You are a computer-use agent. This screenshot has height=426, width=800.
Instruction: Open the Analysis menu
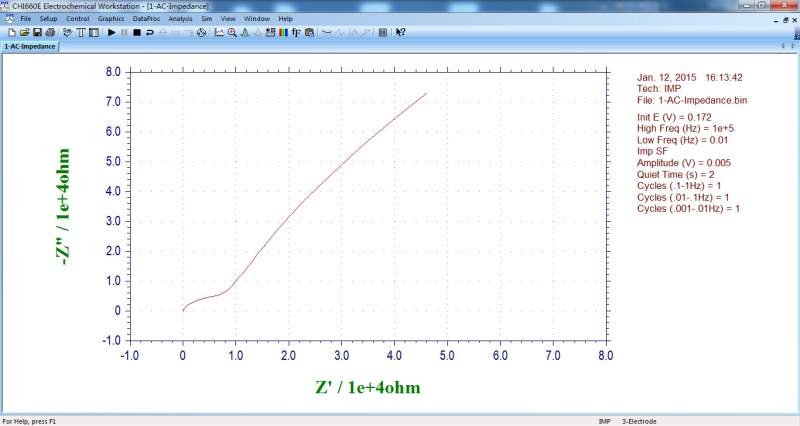click(x=181, y=19)
